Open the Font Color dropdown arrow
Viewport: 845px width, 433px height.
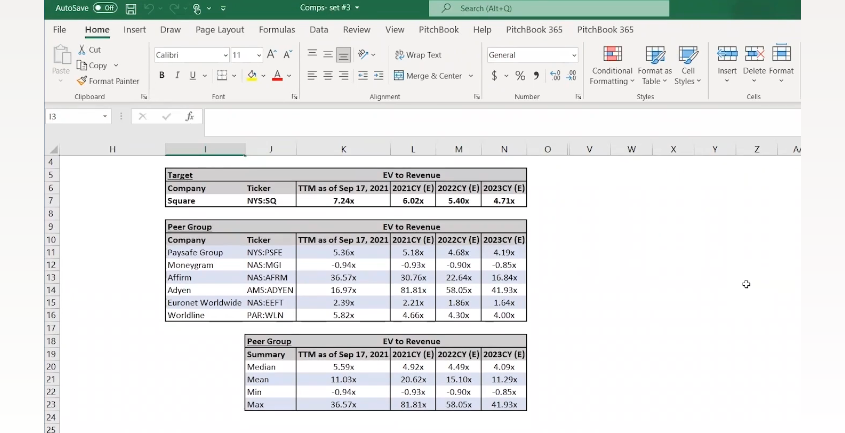point(289,76)
